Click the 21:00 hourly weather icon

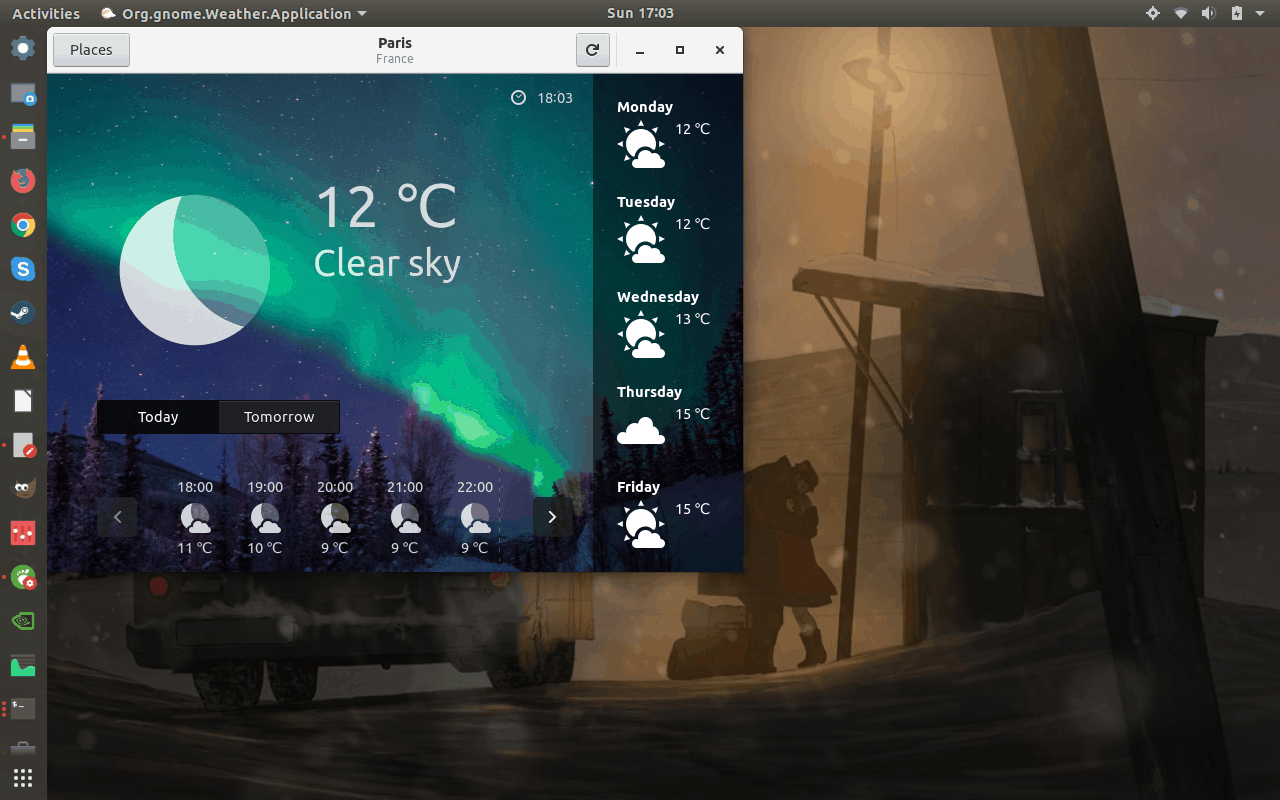405,518
